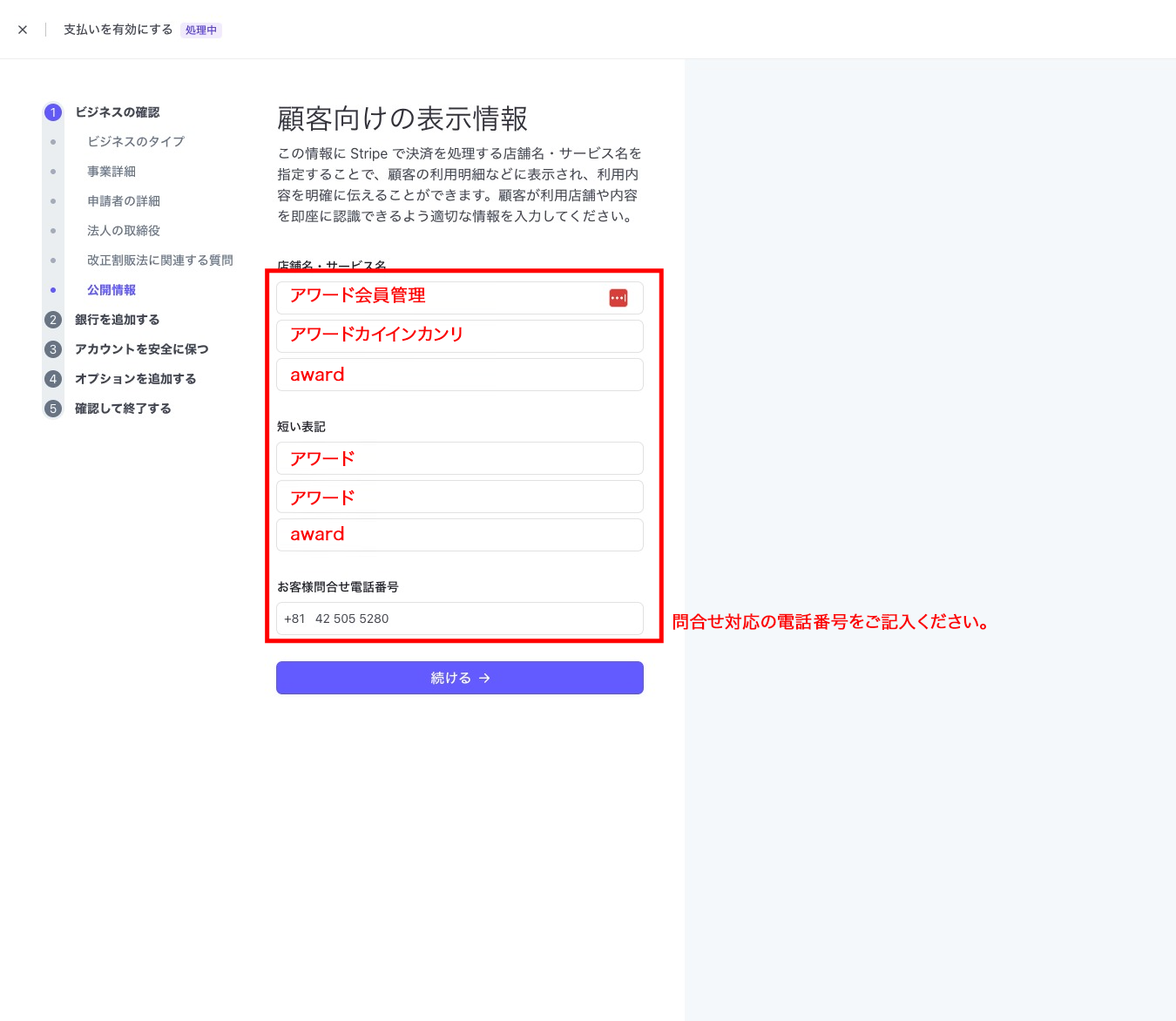This screenshot has width=1176, height=1021.
Task: Navigate to 改正割販法に関連する質問
Action: (160, 260)
